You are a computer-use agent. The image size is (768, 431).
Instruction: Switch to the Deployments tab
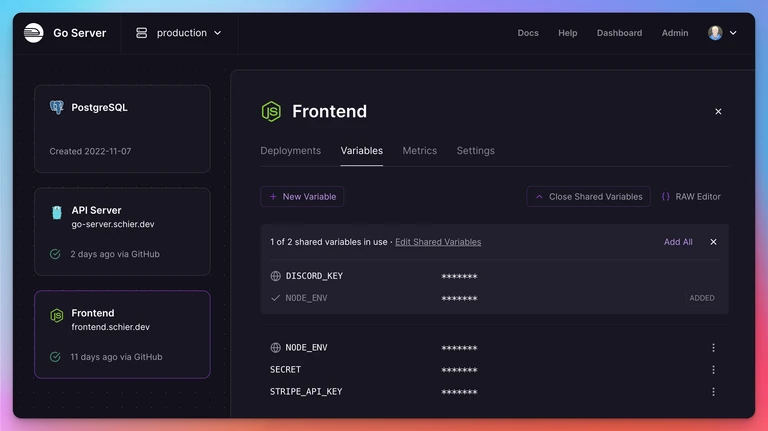point(290,151)
